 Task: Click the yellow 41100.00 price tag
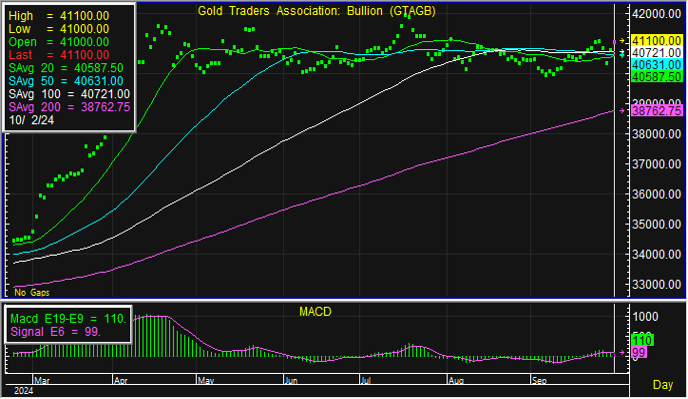click(656, 41)
